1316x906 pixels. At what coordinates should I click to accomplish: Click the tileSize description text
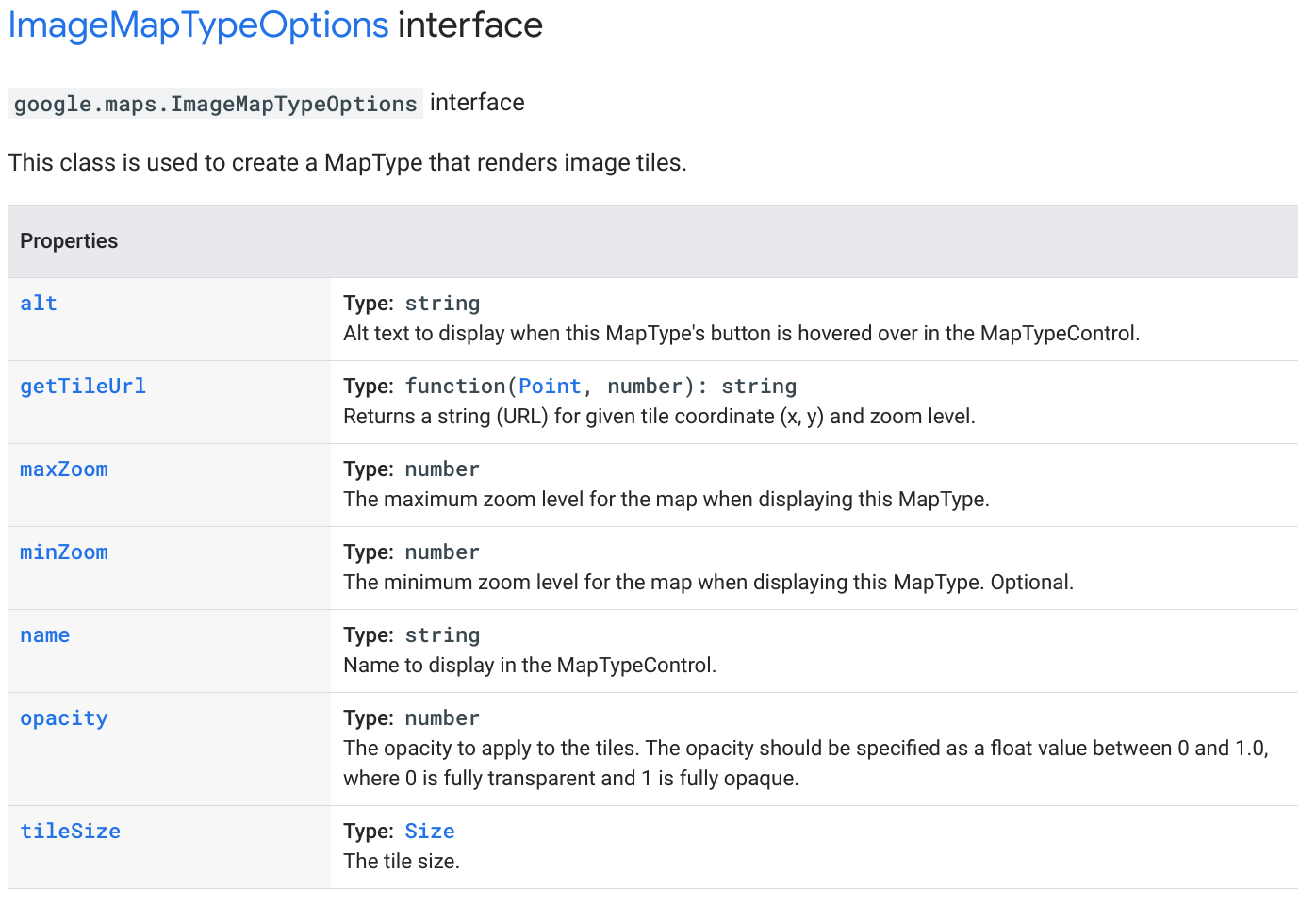point(402,861)
